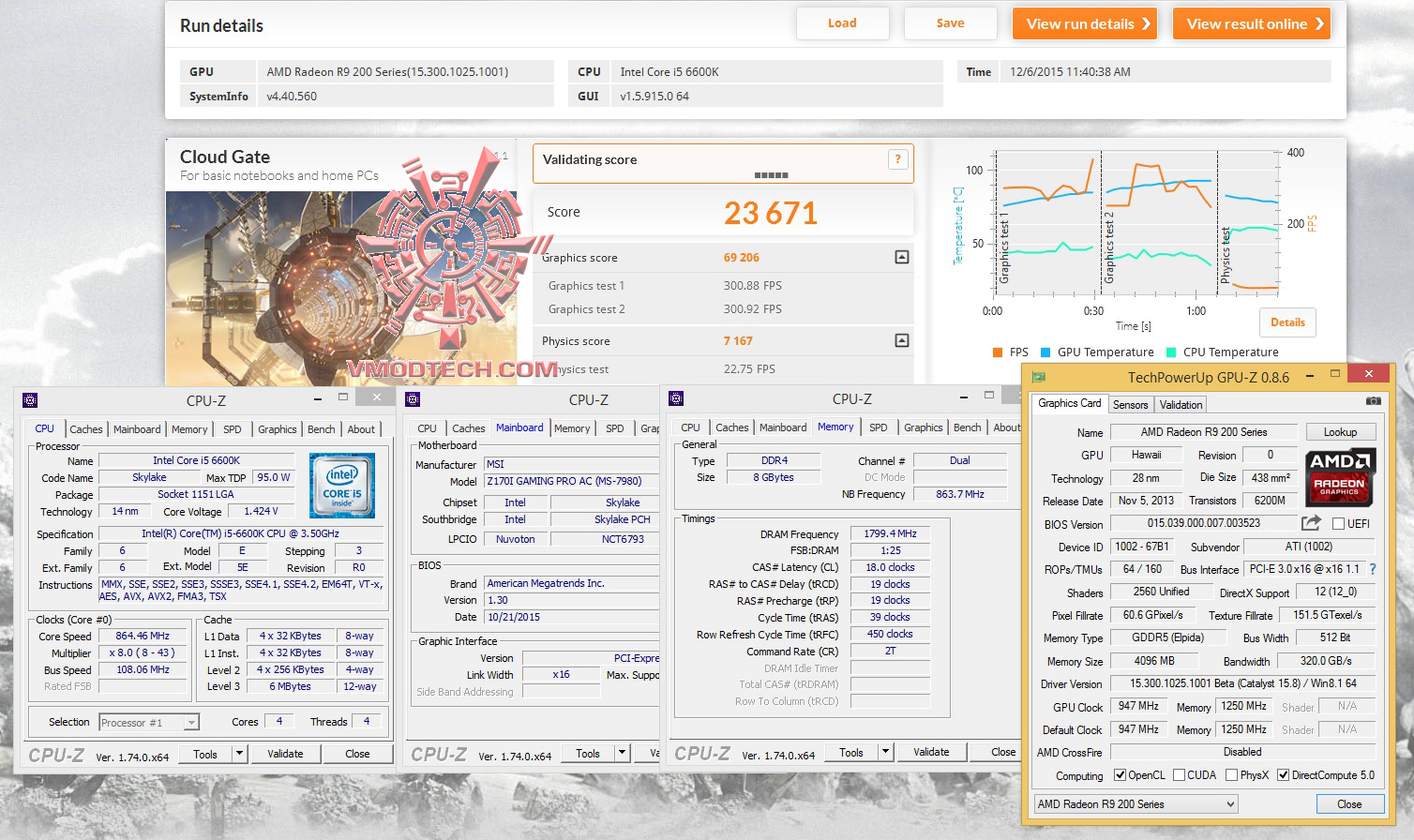
Task: Click the app icon of the CPU-Z processor window
Action: (30, 400)
